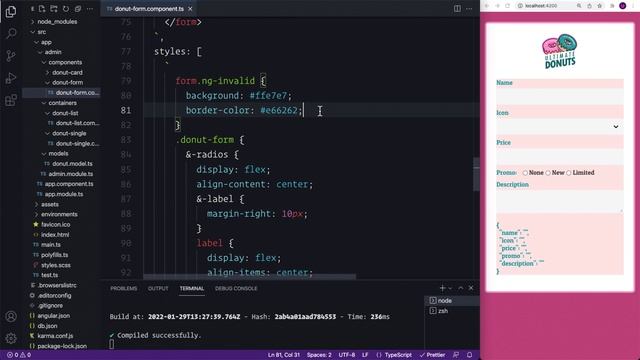The height and width of the screenshot is (360, 640).
Task: Open the Search view in activity bar
Action: tap(11, 33)
